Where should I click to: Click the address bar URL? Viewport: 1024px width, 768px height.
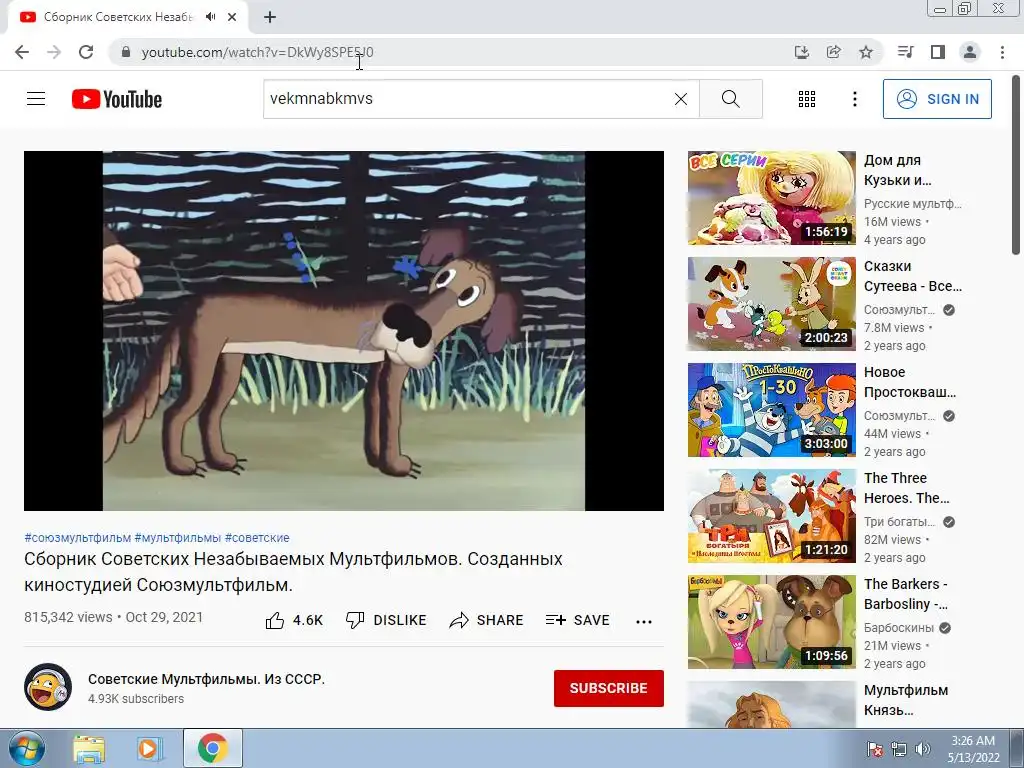click(257, 52)
